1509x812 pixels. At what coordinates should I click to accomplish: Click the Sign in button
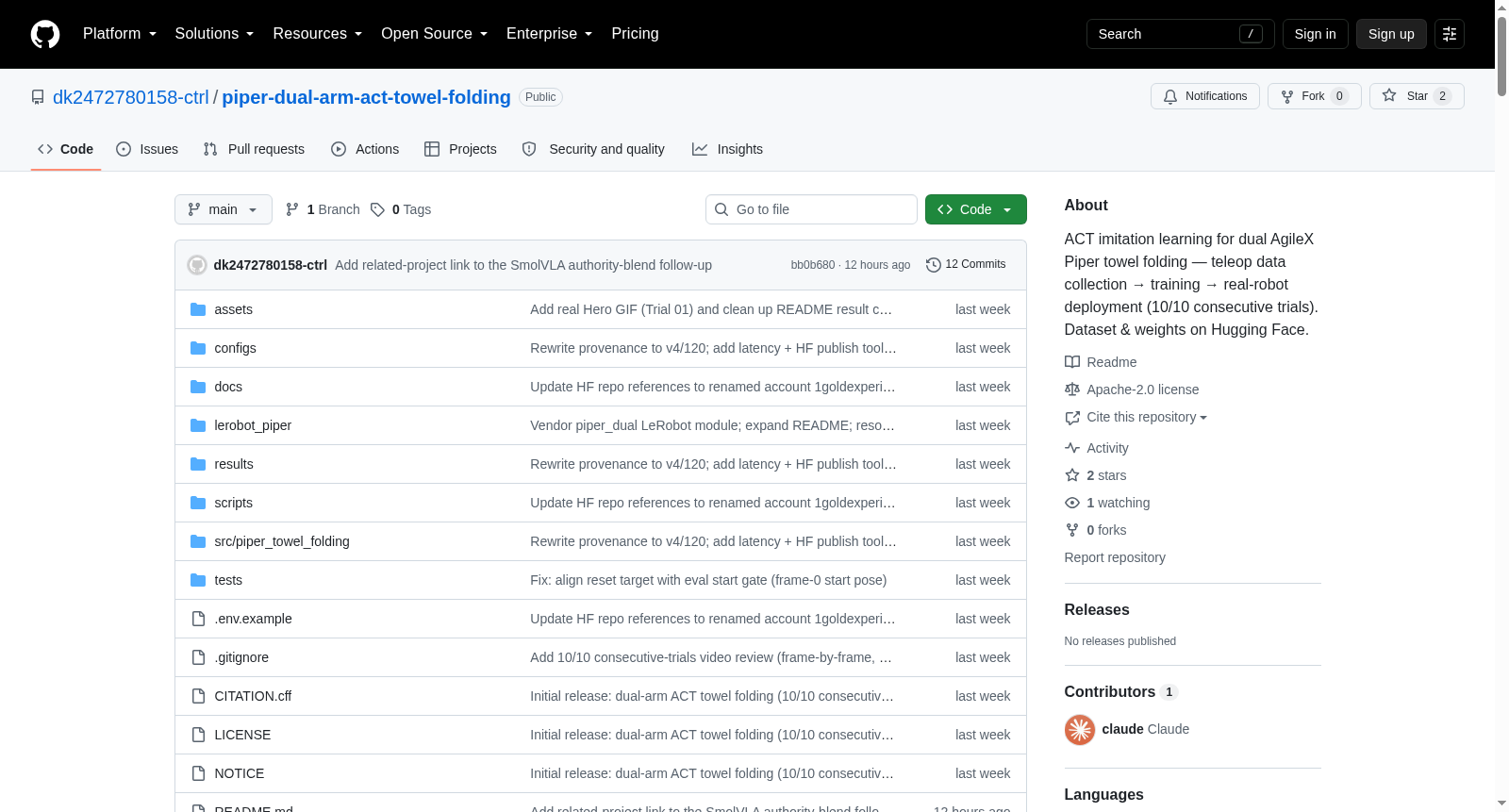click(x=1316, y=34)
